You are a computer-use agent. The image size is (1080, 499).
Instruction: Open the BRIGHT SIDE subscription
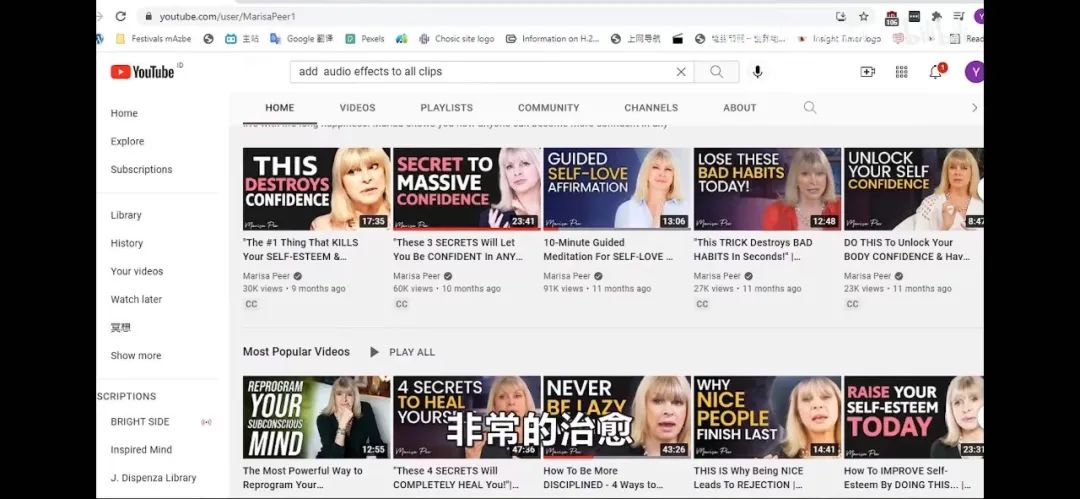140,422
